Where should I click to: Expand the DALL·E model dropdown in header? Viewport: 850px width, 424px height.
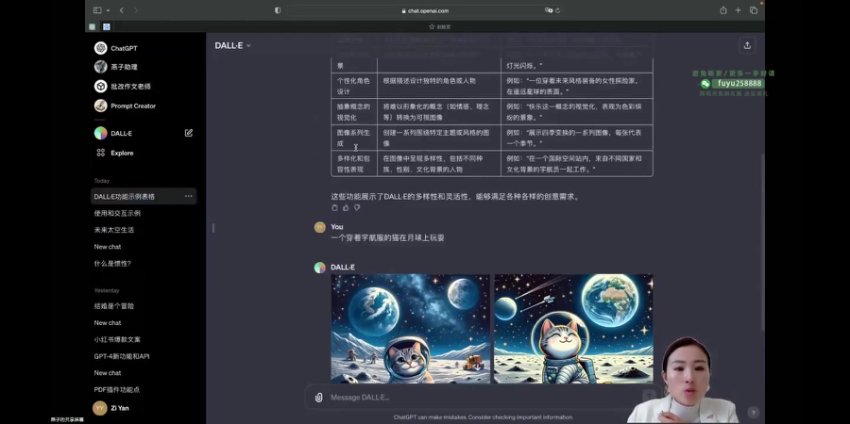232,45
